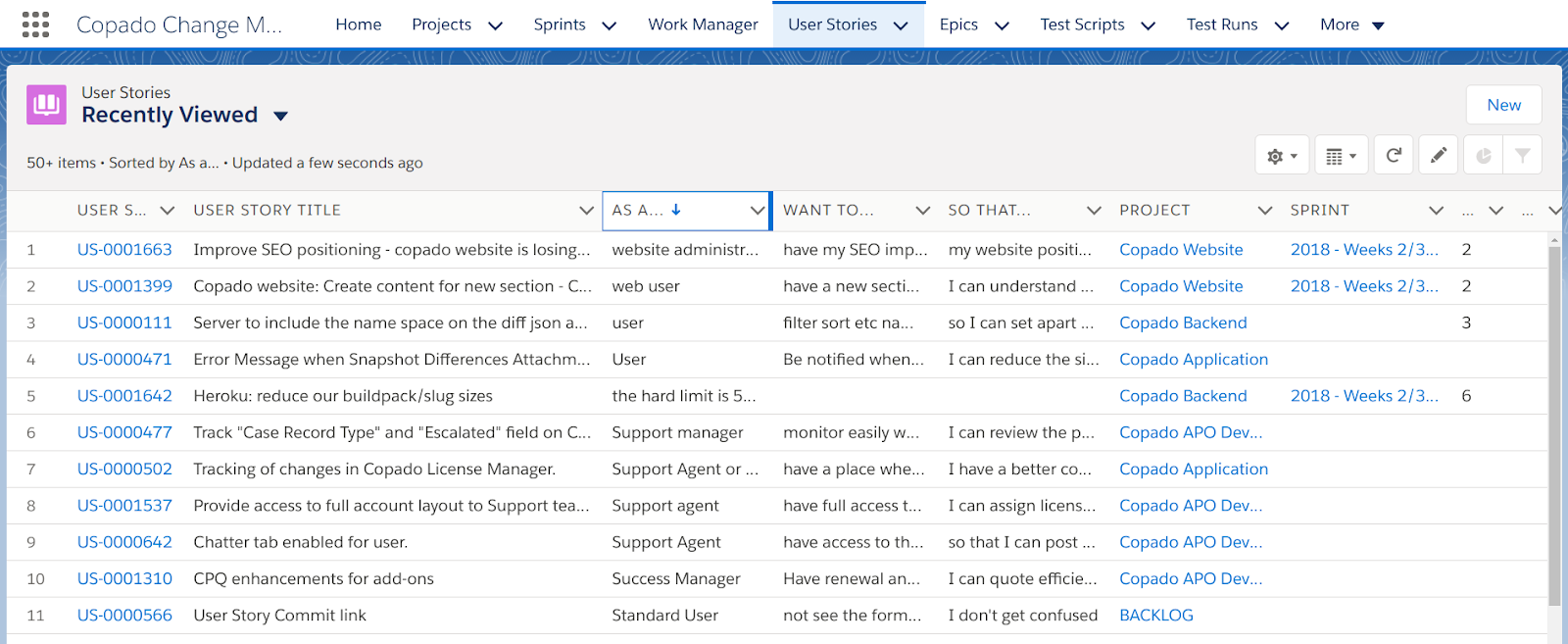
Task: Sort by the Project column header
Action: tap(1154, 210)
